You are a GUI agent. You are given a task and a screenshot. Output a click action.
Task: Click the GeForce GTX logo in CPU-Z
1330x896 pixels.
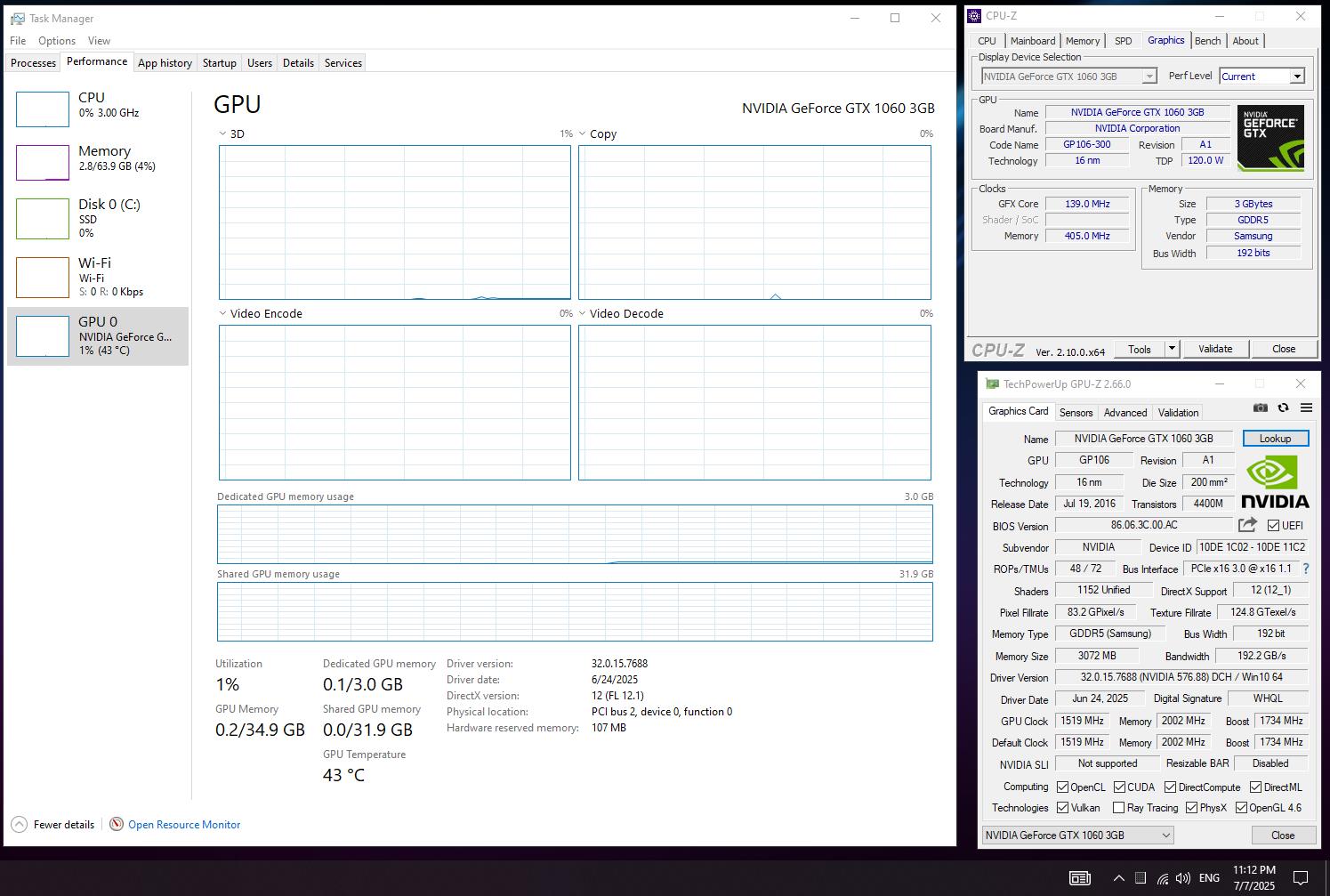coord(1270,138)
